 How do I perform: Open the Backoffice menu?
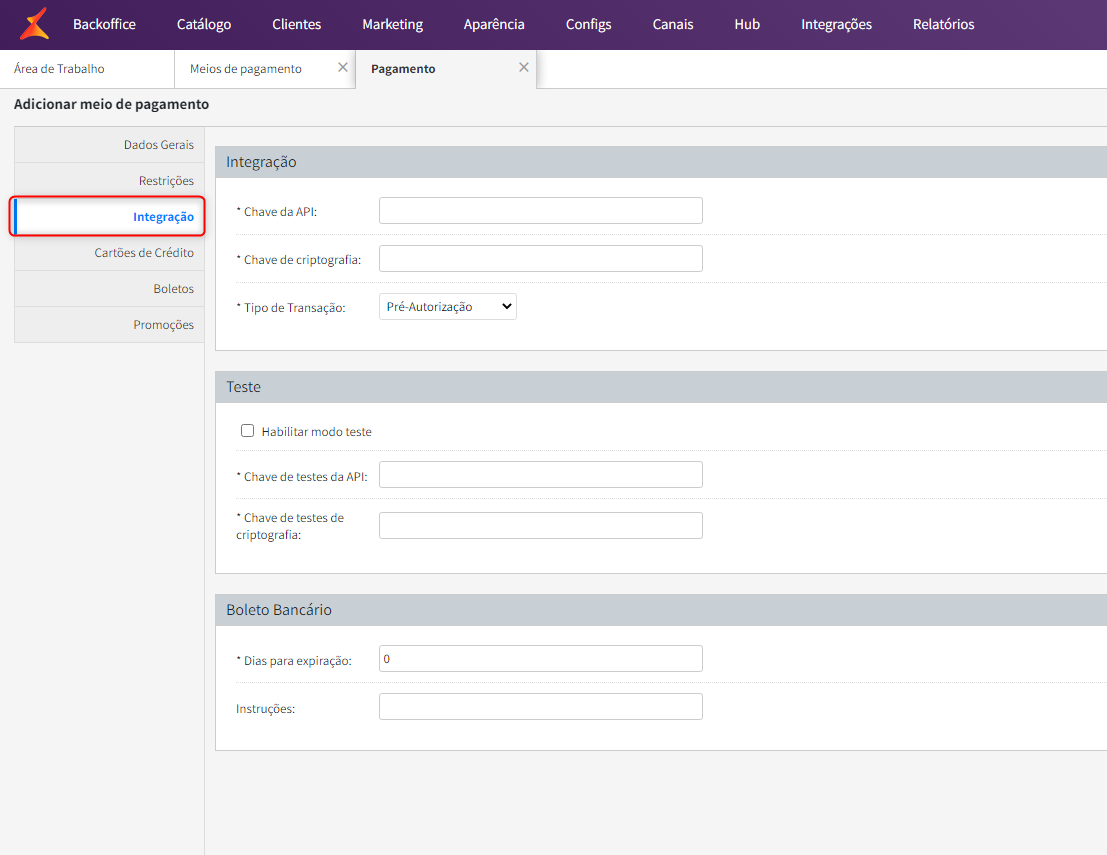104,24
